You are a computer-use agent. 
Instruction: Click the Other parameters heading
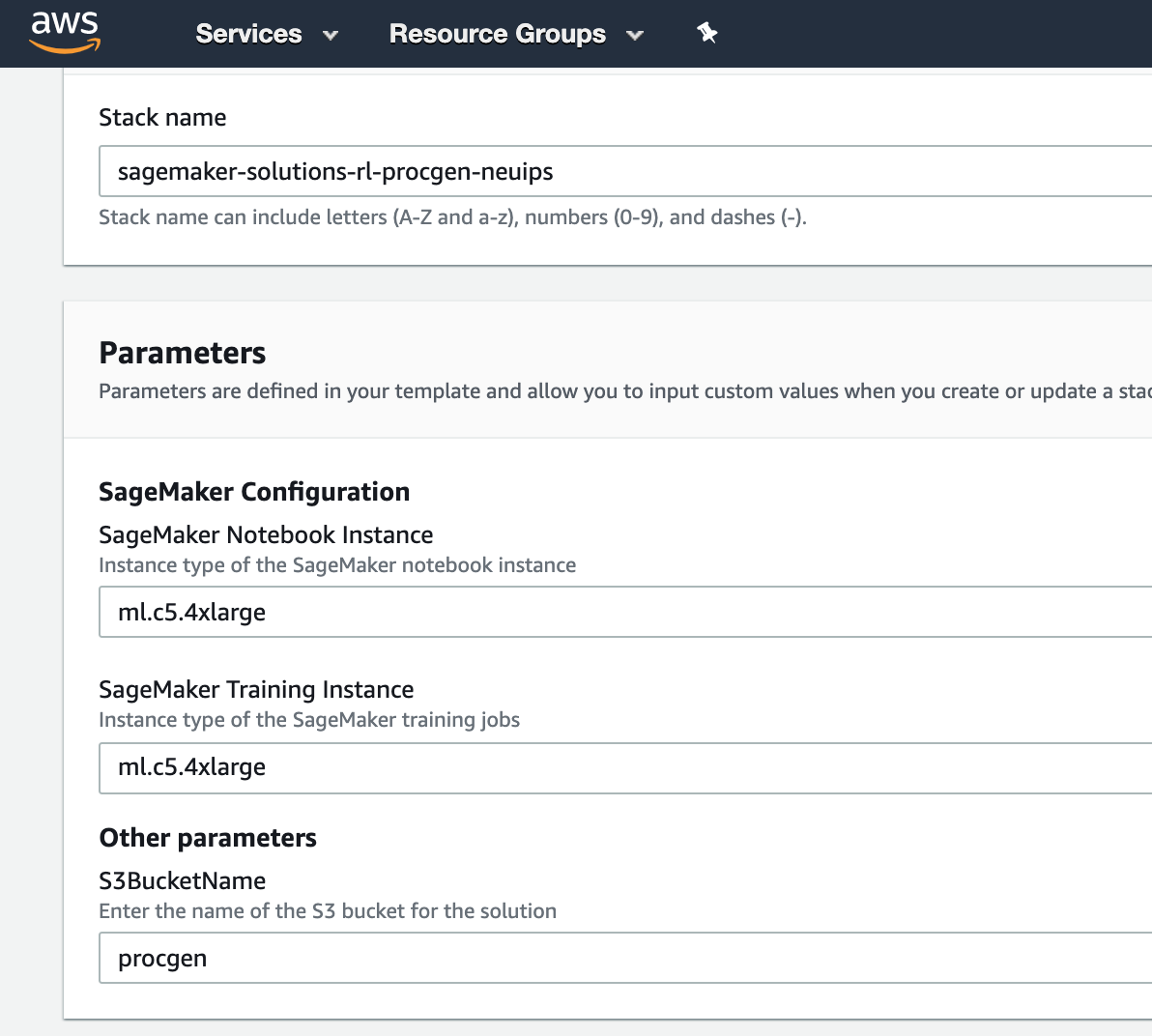[x=208, y=838]
